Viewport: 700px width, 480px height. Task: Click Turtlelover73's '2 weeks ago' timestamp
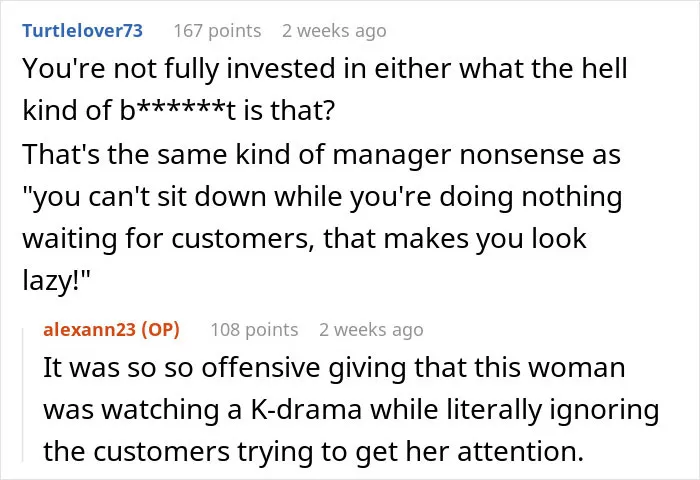point(334,31)
